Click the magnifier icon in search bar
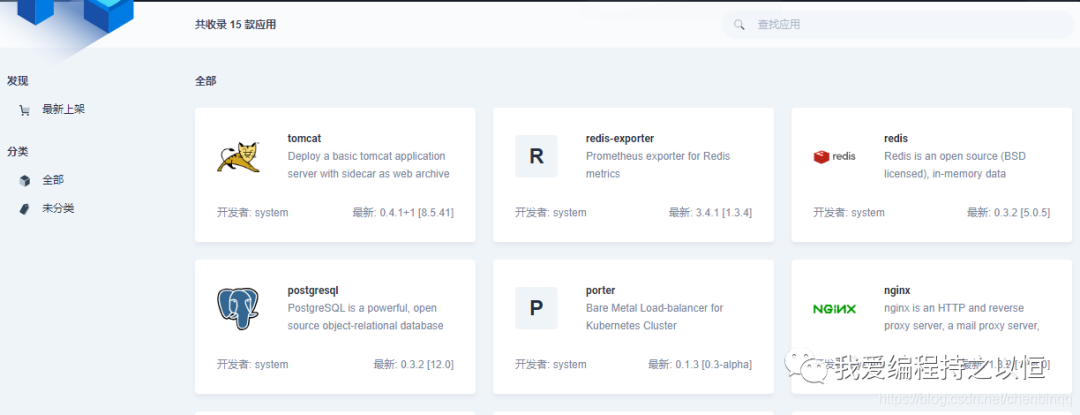This screenshot has height=415, width=1080. (x=739, y=25)
